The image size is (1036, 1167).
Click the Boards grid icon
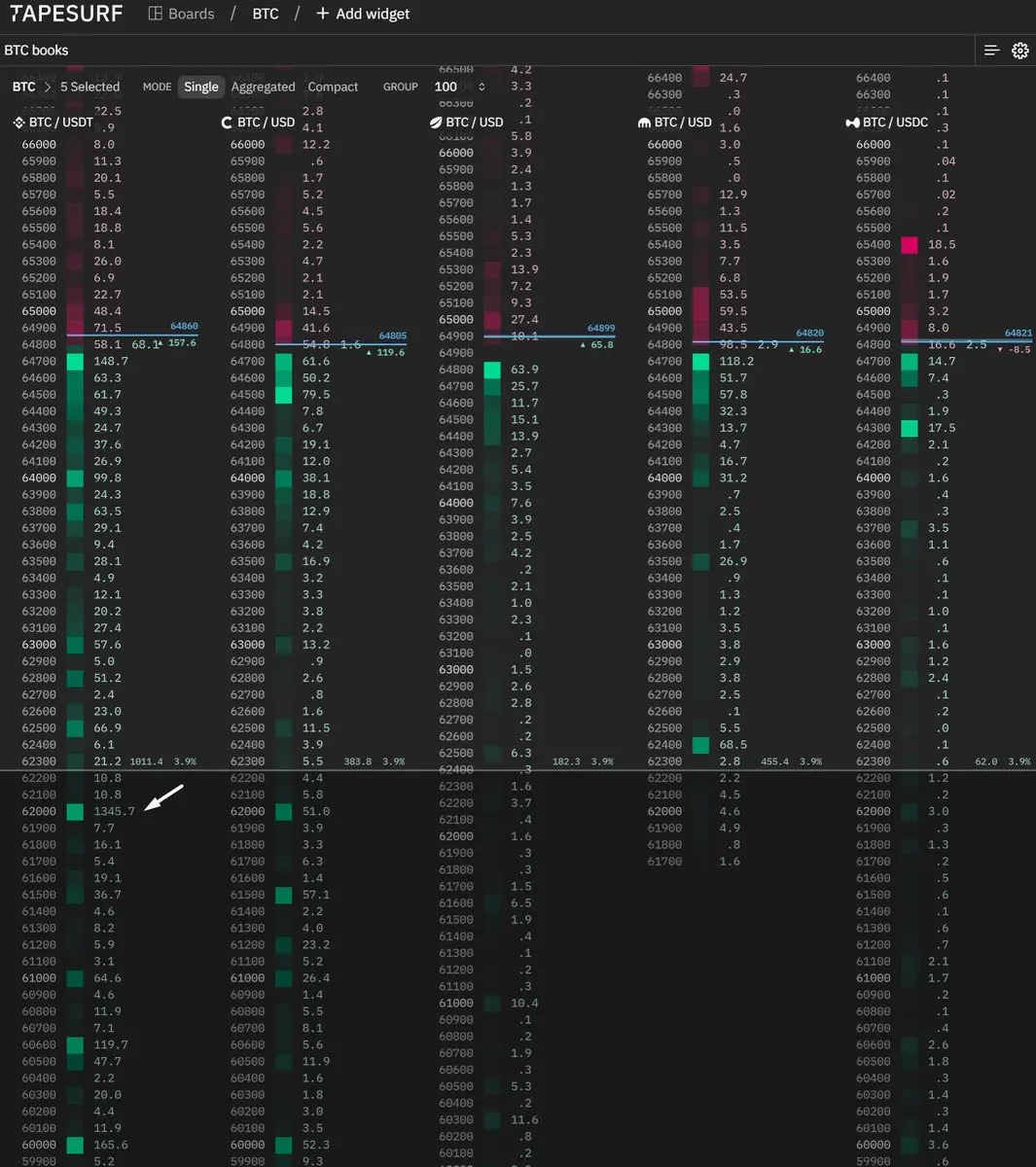[x=155, y=14]
